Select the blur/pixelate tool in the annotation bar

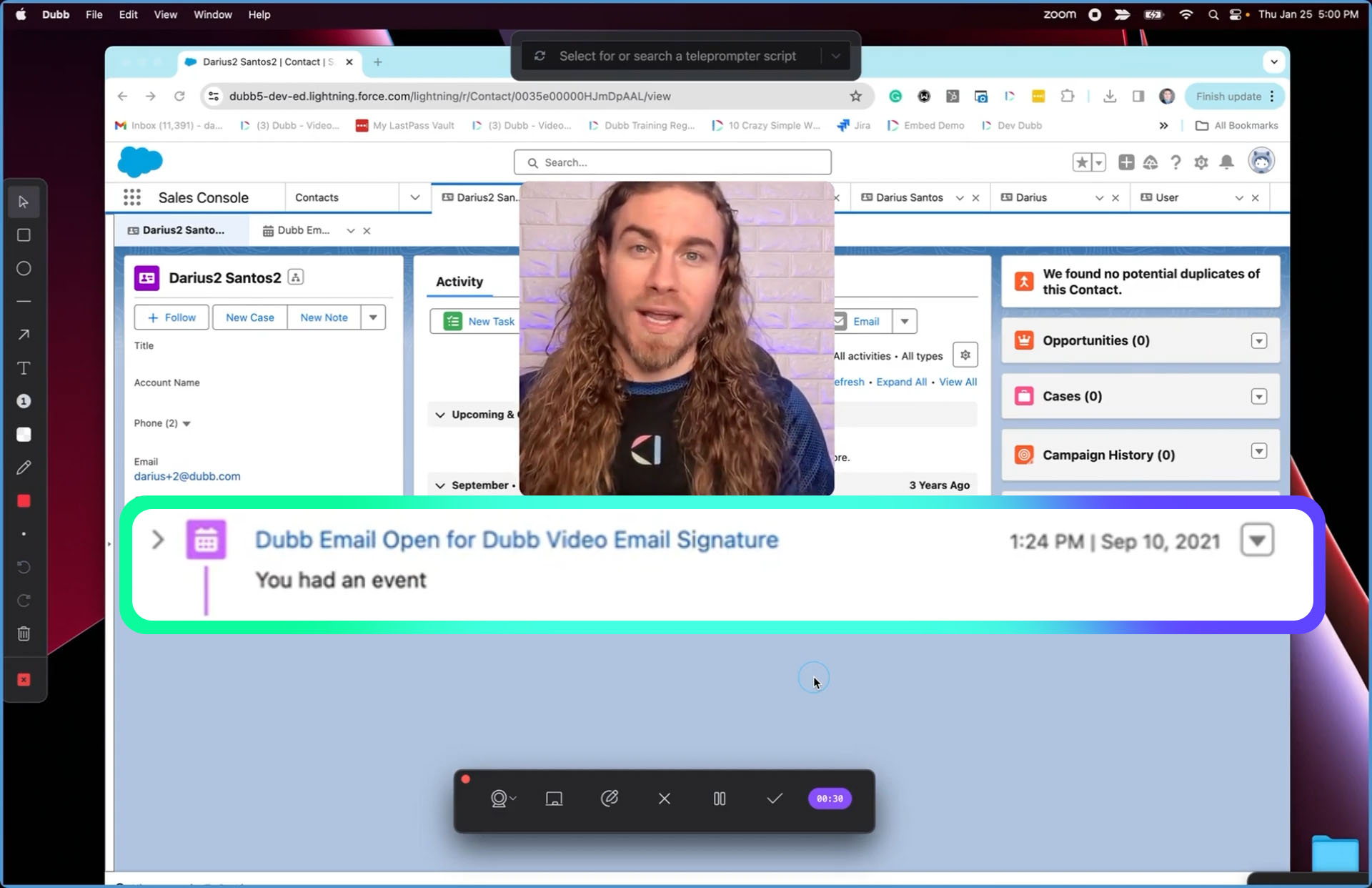24,434
